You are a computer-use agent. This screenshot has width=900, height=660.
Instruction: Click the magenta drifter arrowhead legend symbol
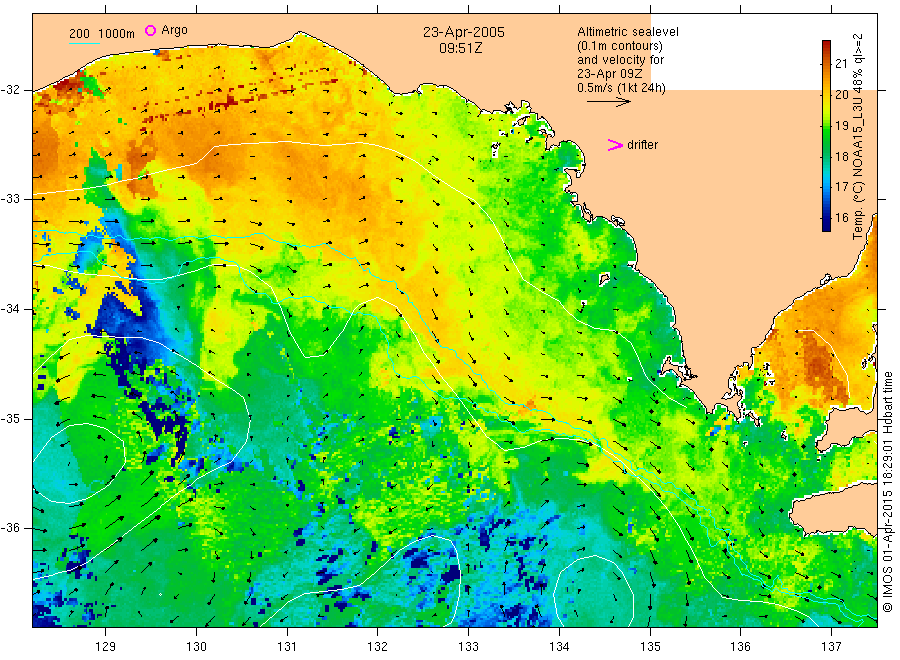(615, 145)
